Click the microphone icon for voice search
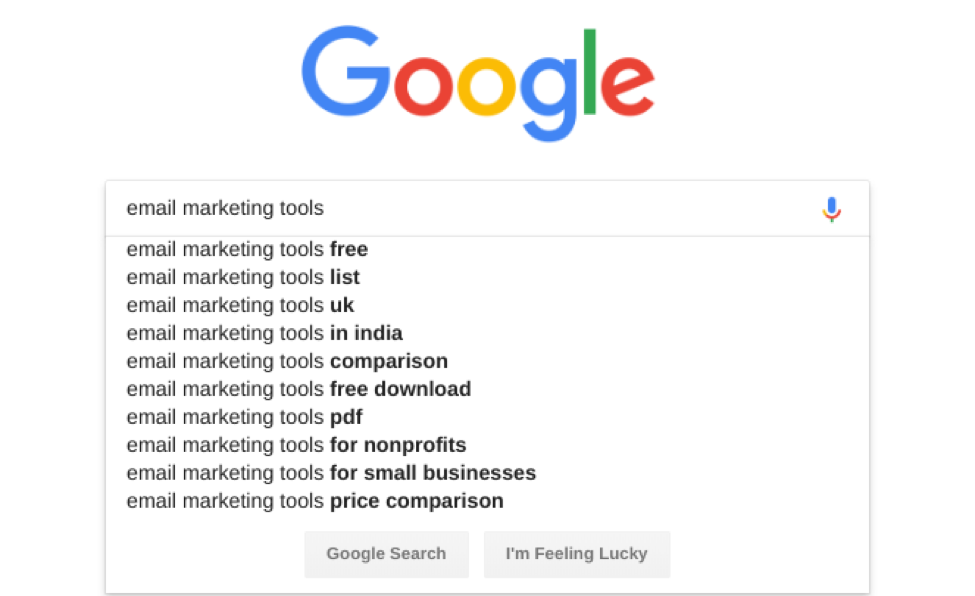Image resolution: width=975 pixels, height=596 pixels. [833, 208]
